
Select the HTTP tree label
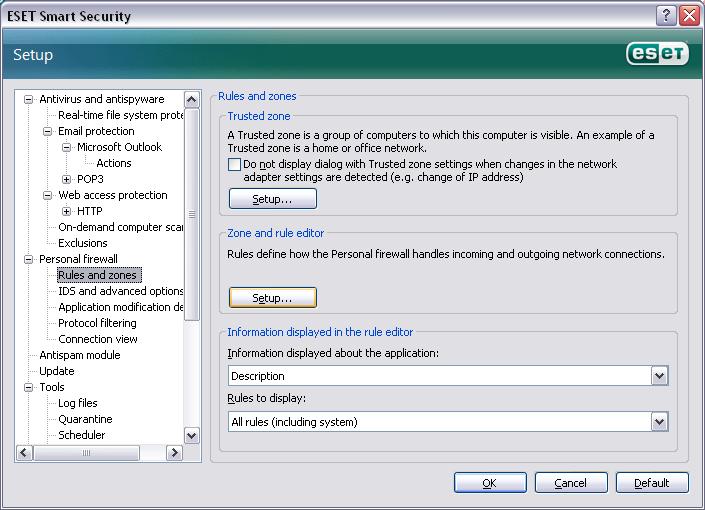click(x=89, y=211)
